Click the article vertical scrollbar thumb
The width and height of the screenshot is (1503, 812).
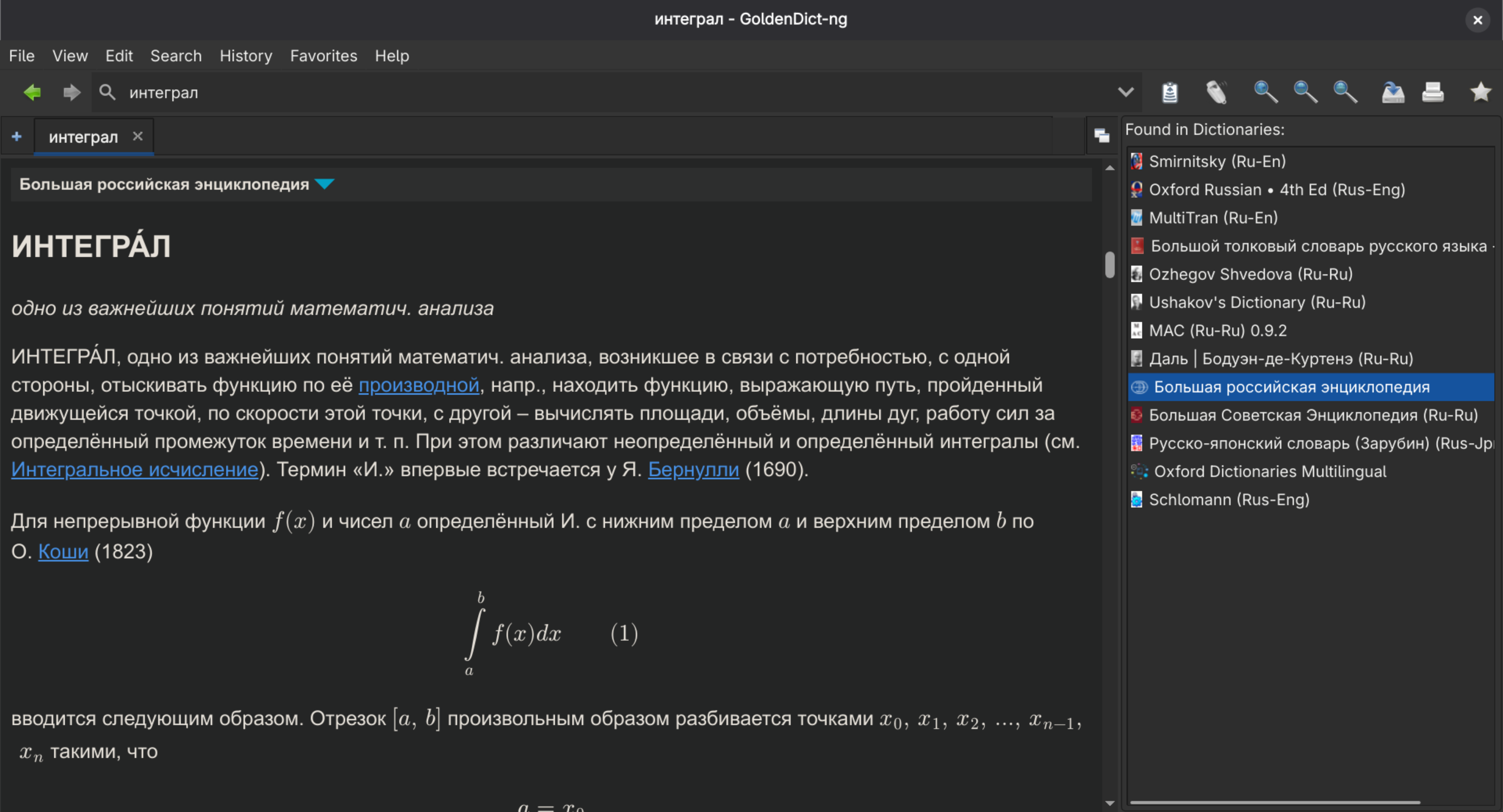[1109, 265]
